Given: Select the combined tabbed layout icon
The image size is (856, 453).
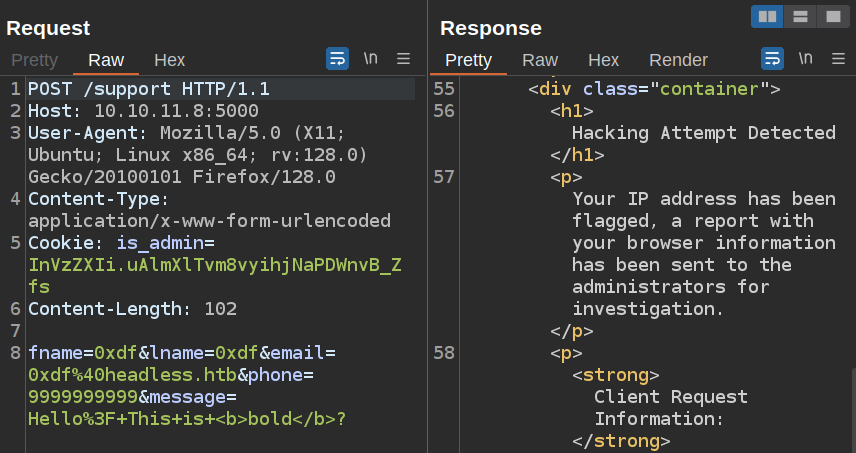Looking at the screenshot, I should point(831,16).
